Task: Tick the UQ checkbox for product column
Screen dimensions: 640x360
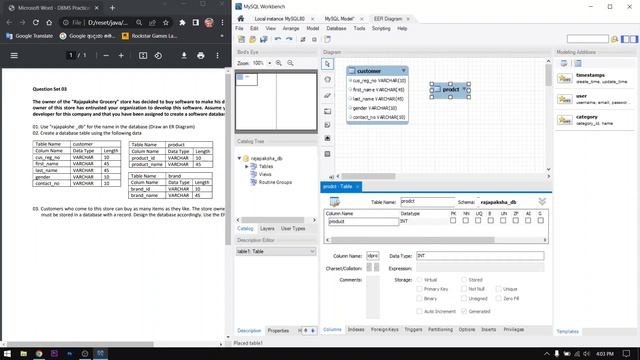Action: click(x=478, y=220)
